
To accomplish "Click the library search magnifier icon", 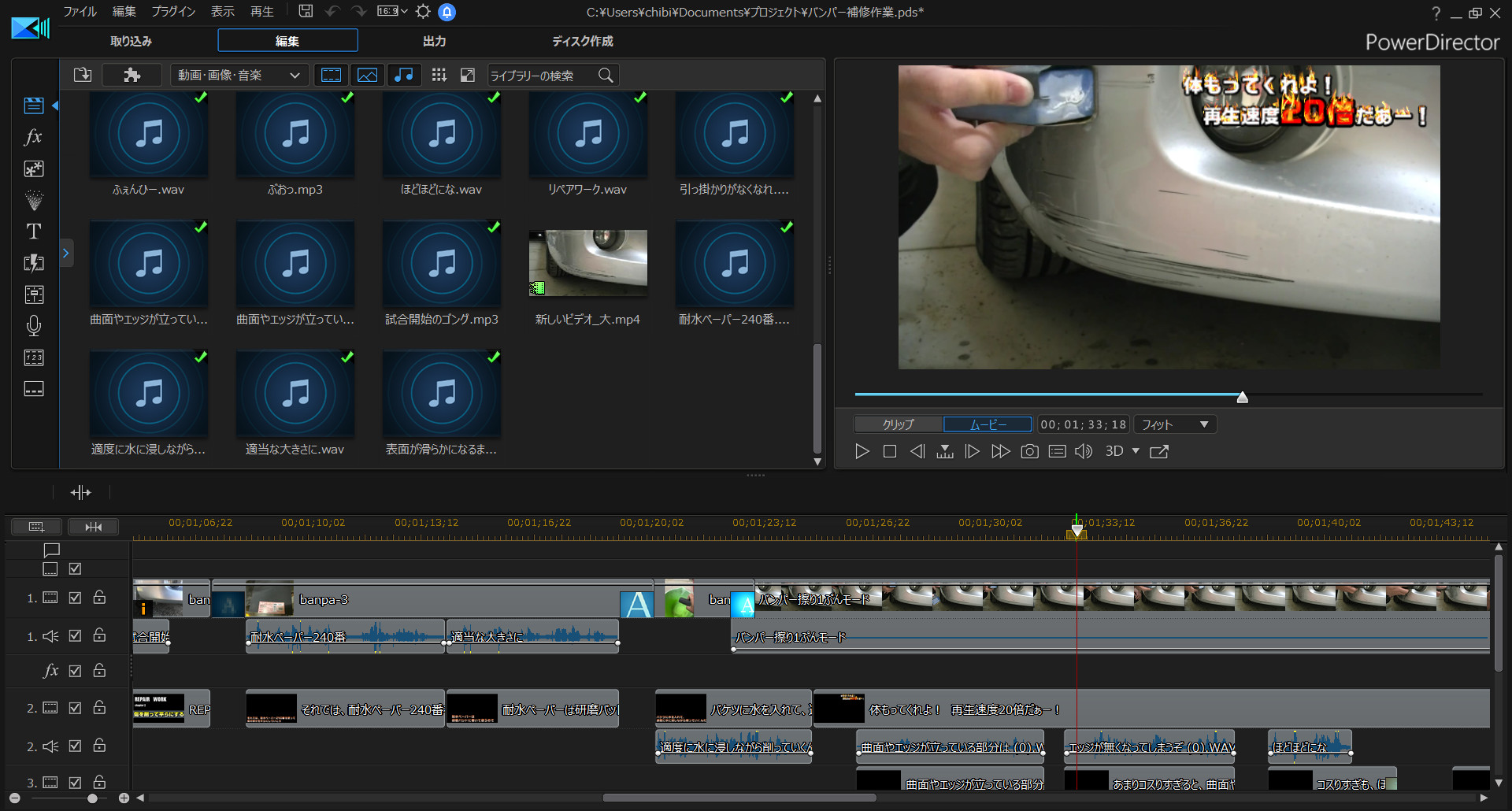I will pyautogui.click(x=606, y=75).
